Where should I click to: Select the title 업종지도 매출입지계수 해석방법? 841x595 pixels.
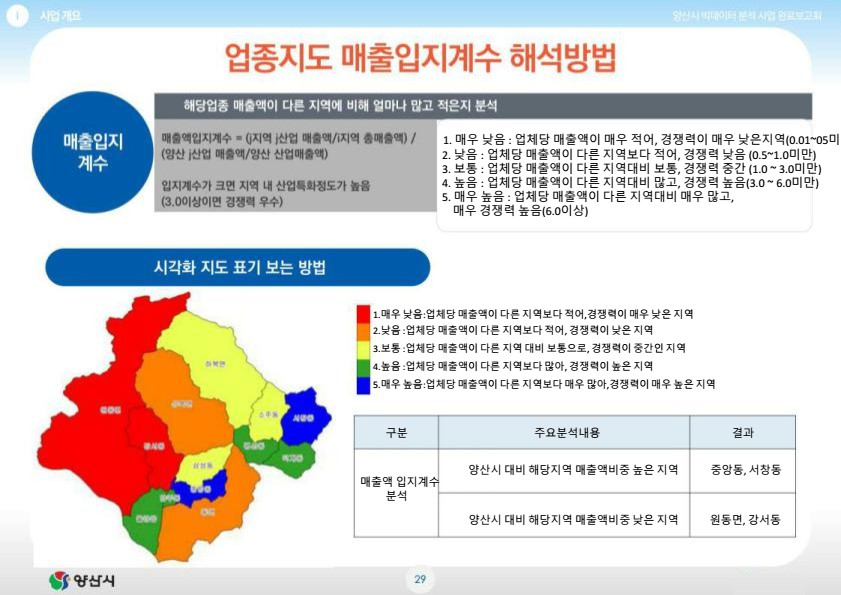pyautogui.click(x=420, y=57)
